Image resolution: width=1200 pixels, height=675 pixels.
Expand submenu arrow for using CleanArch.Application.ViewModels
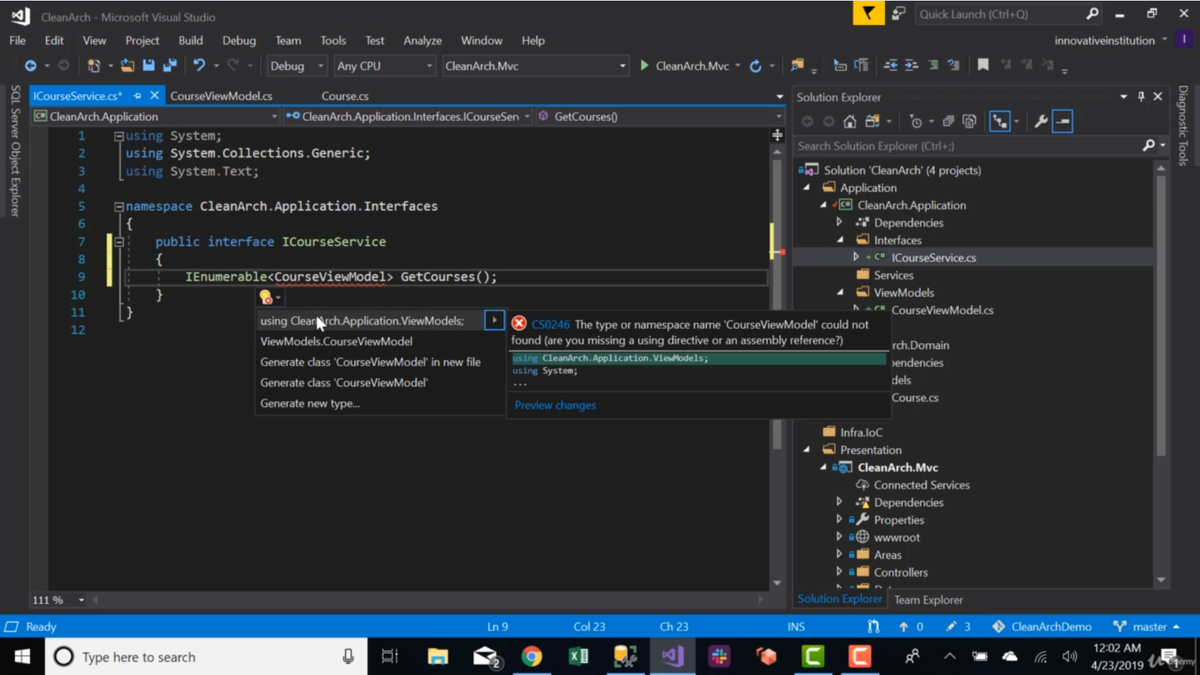pos(494,320)
